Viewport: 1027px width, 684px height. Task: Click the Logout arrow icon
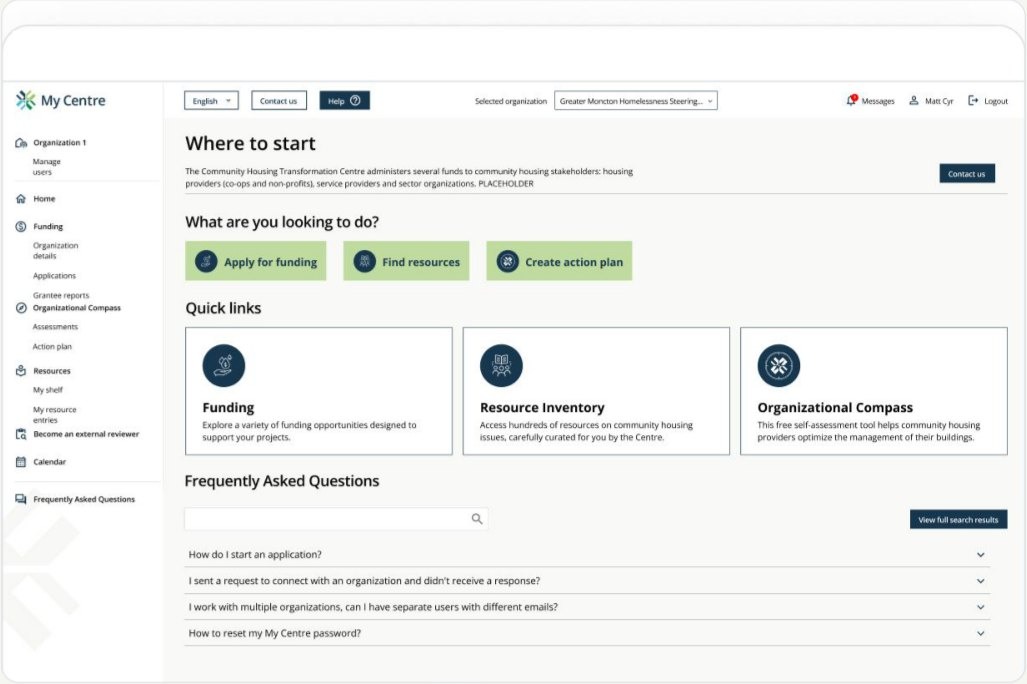(973, 100)
